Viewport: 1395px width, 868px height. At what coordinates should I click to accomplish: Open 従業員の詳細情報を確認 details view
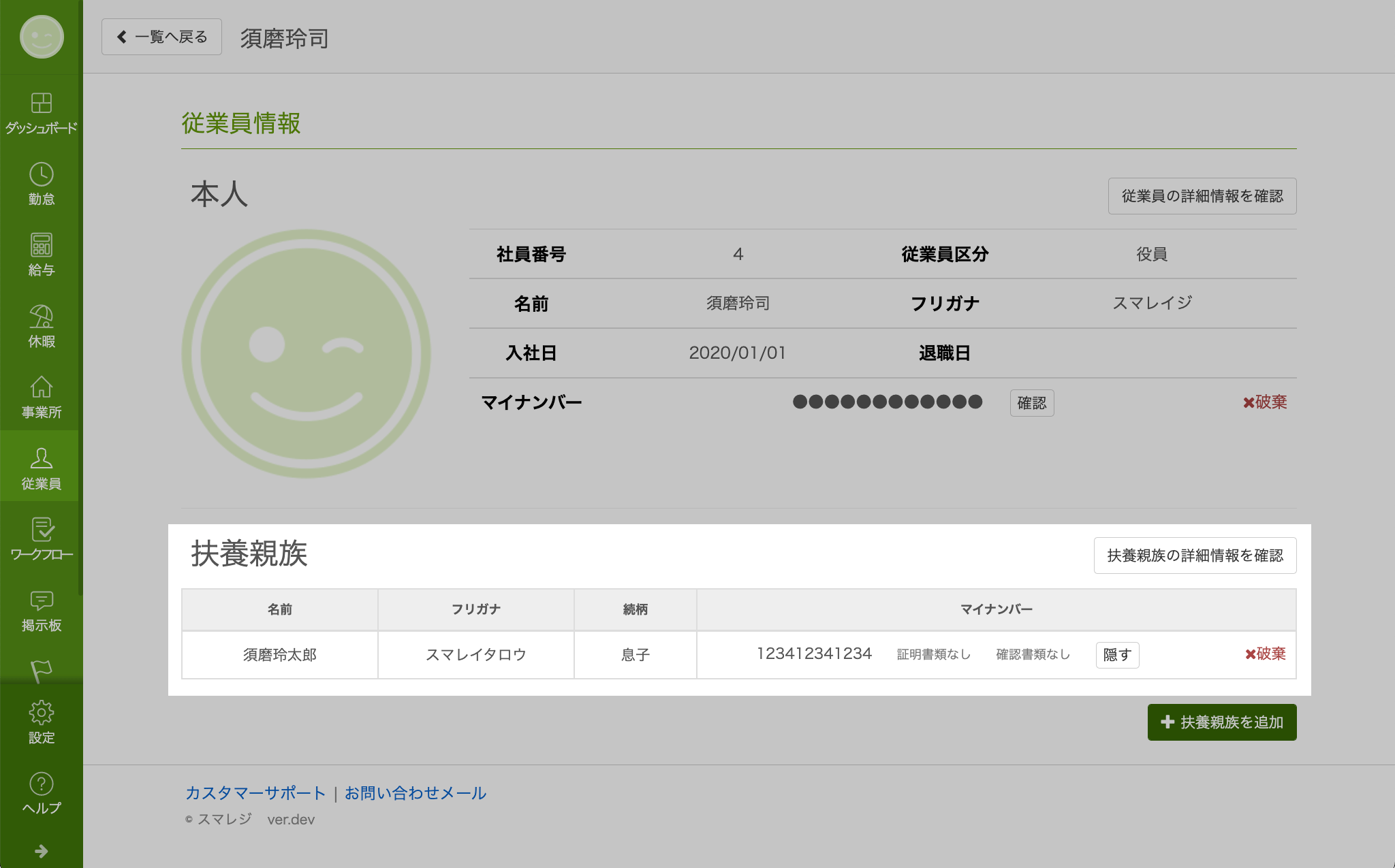(1202, 196)
